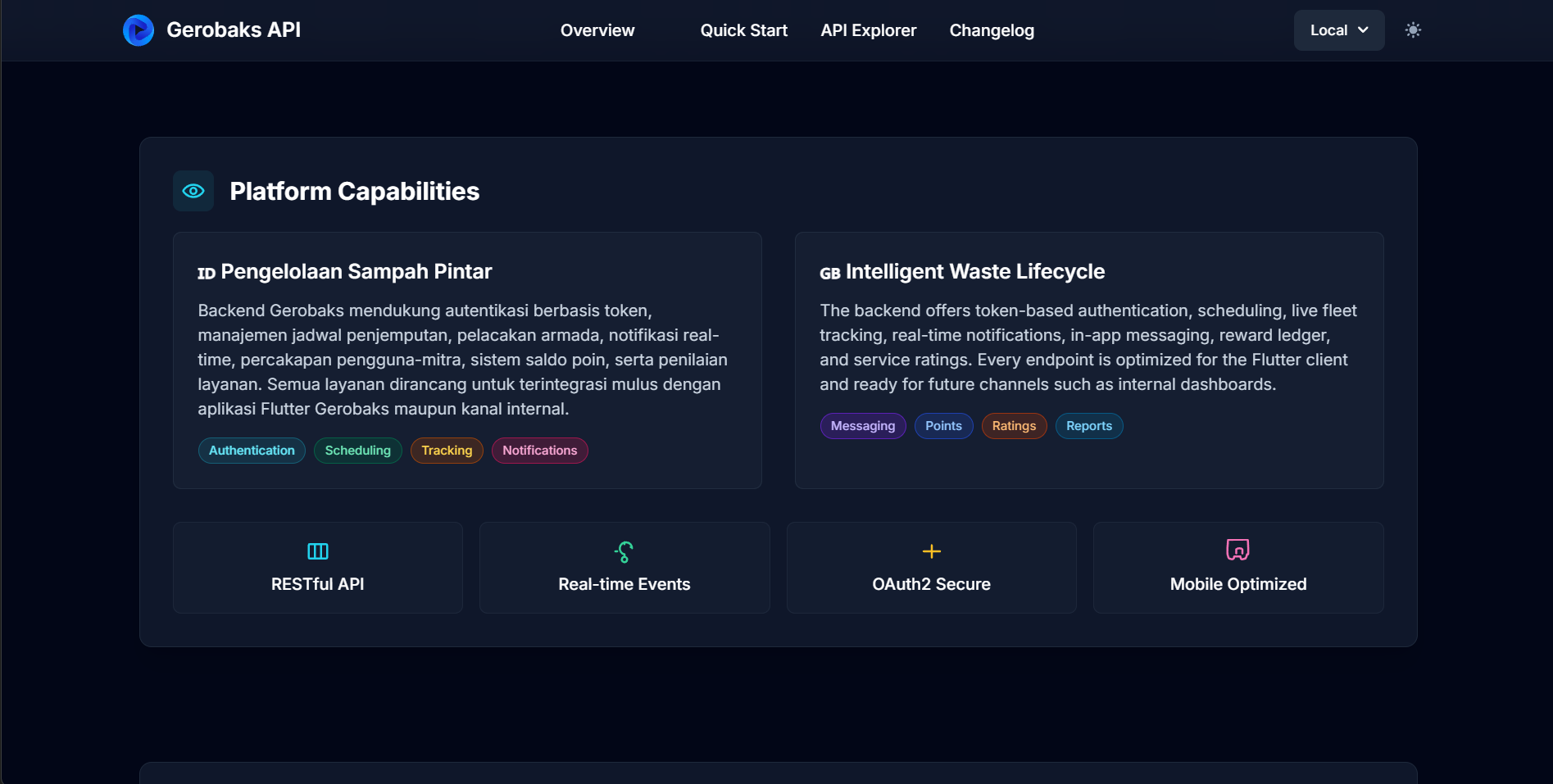
Task: Click the ID badge on Pengelolaan Sampah Pintar
Action: click(207, 273)
